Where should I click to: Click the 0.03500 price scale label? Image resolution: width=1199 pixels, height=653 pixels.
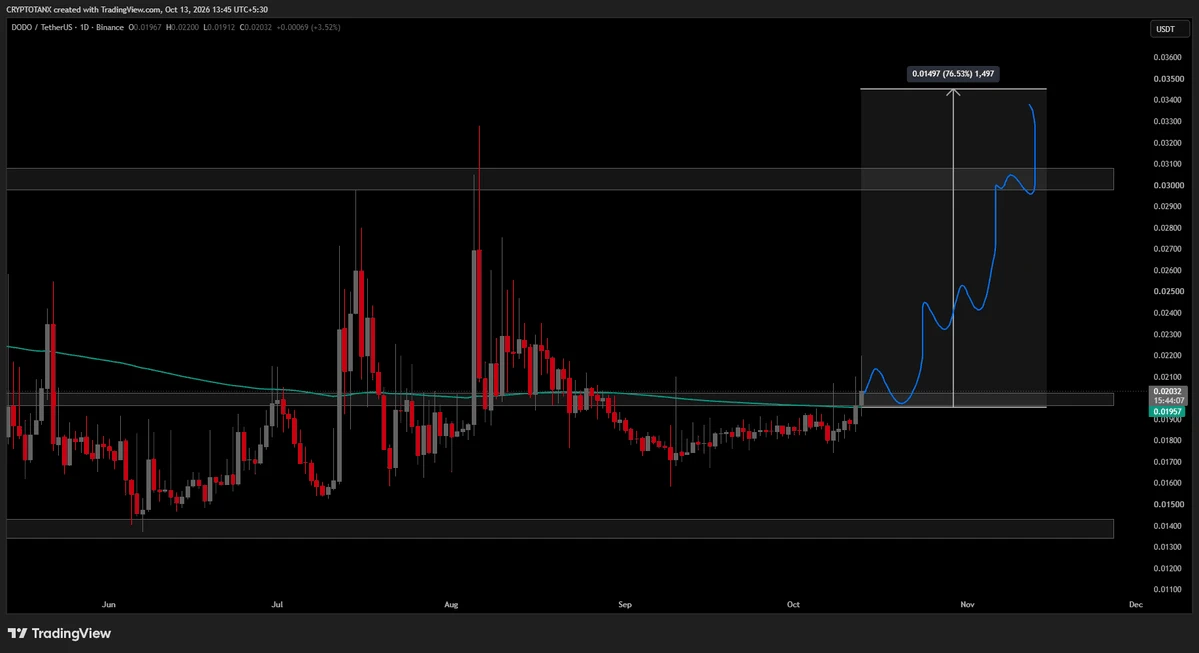tap(1168, 79)
